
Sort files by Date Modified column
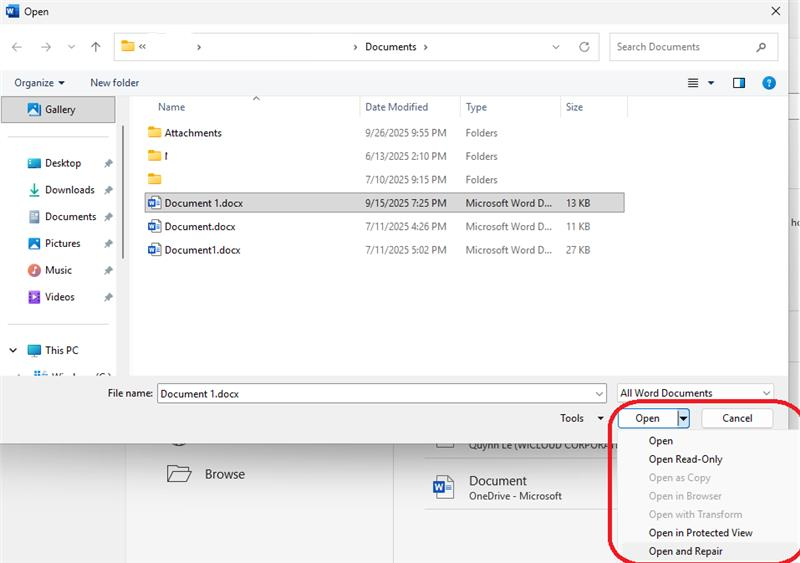396,107
